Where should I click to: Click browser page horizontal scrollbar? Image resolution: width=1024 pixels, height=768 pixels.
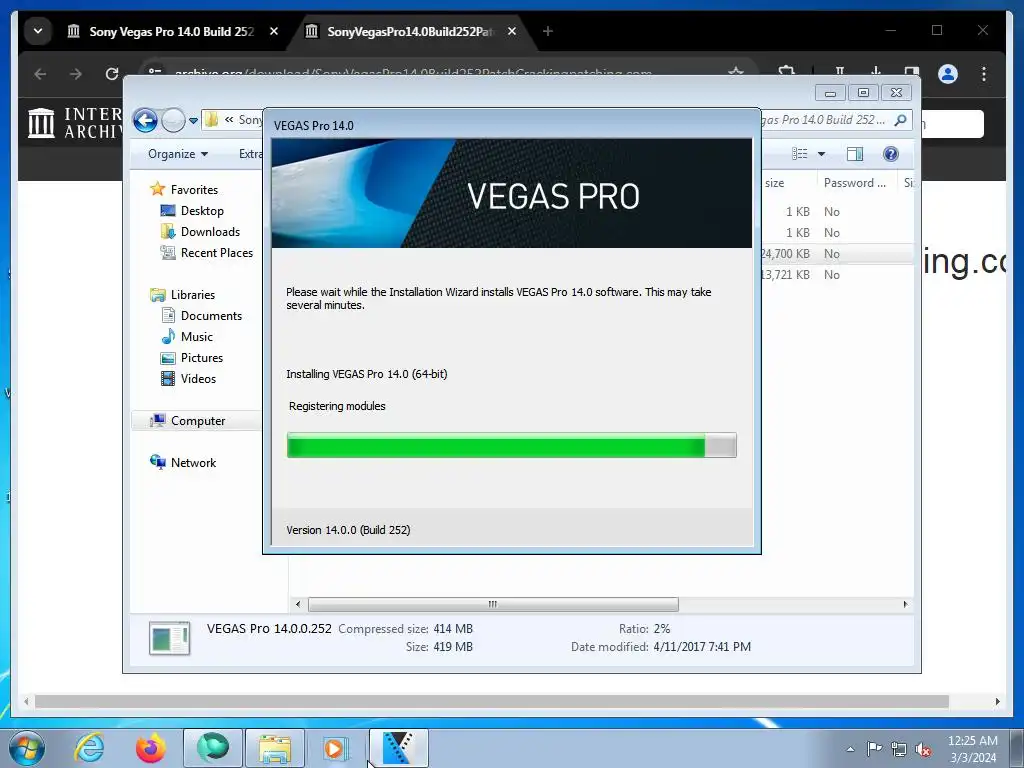[492, 701]
